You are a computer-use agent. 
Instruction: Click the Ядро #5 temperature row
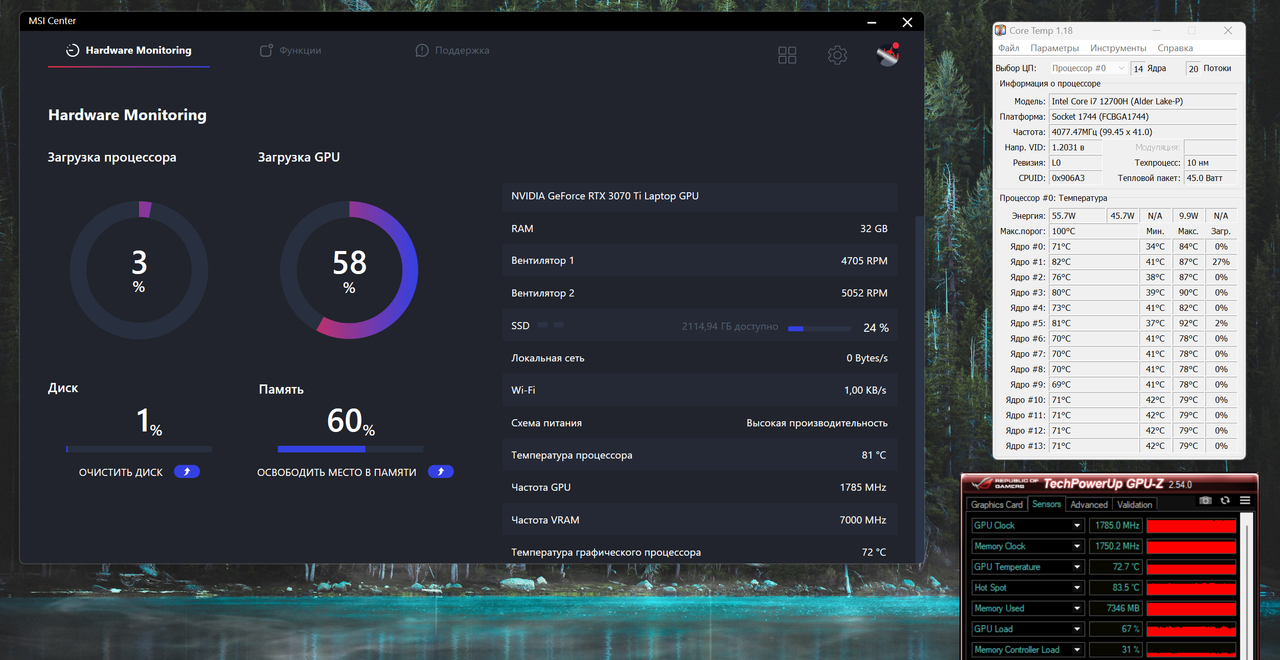coord(1117,323)
